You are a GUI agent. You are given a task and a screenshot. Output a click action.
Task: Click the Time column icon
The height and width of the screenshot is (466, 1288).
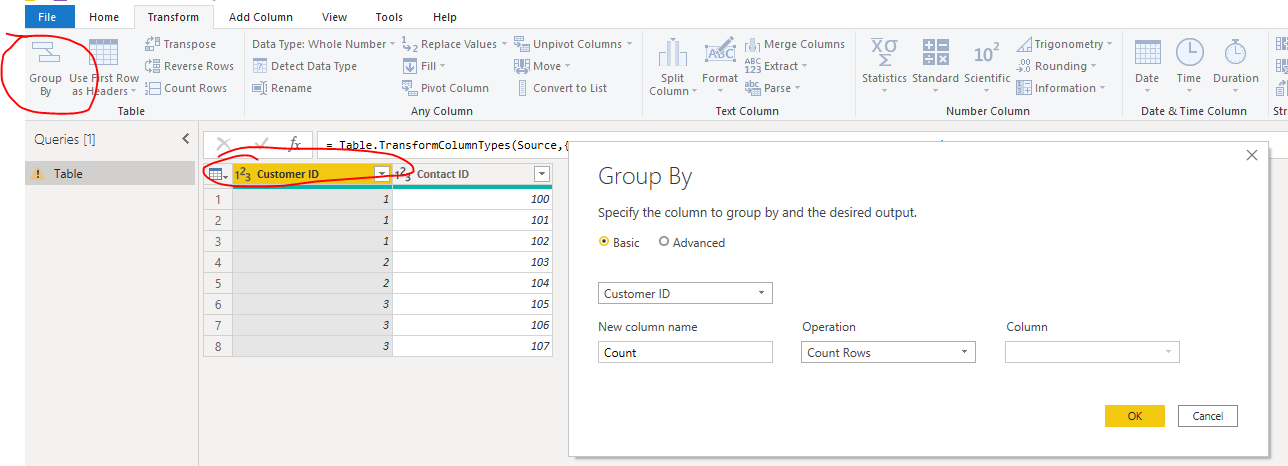pos(1189,52)
